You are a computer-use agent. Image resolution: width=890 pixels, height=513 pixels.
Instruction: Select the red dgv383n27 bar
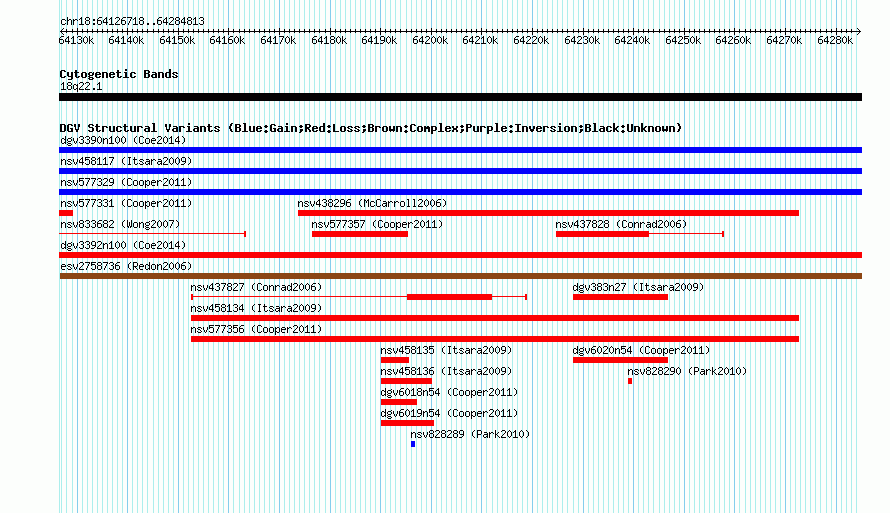pos(620,297)
